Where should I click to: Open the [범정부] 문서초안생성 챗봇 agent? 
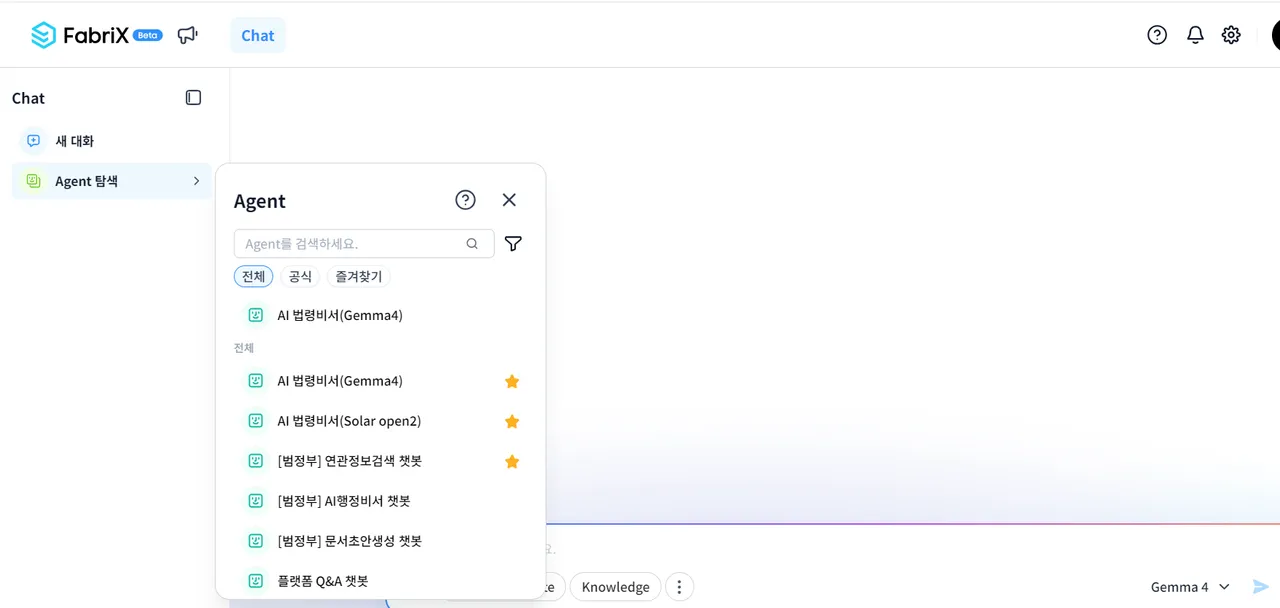point(381,541)
